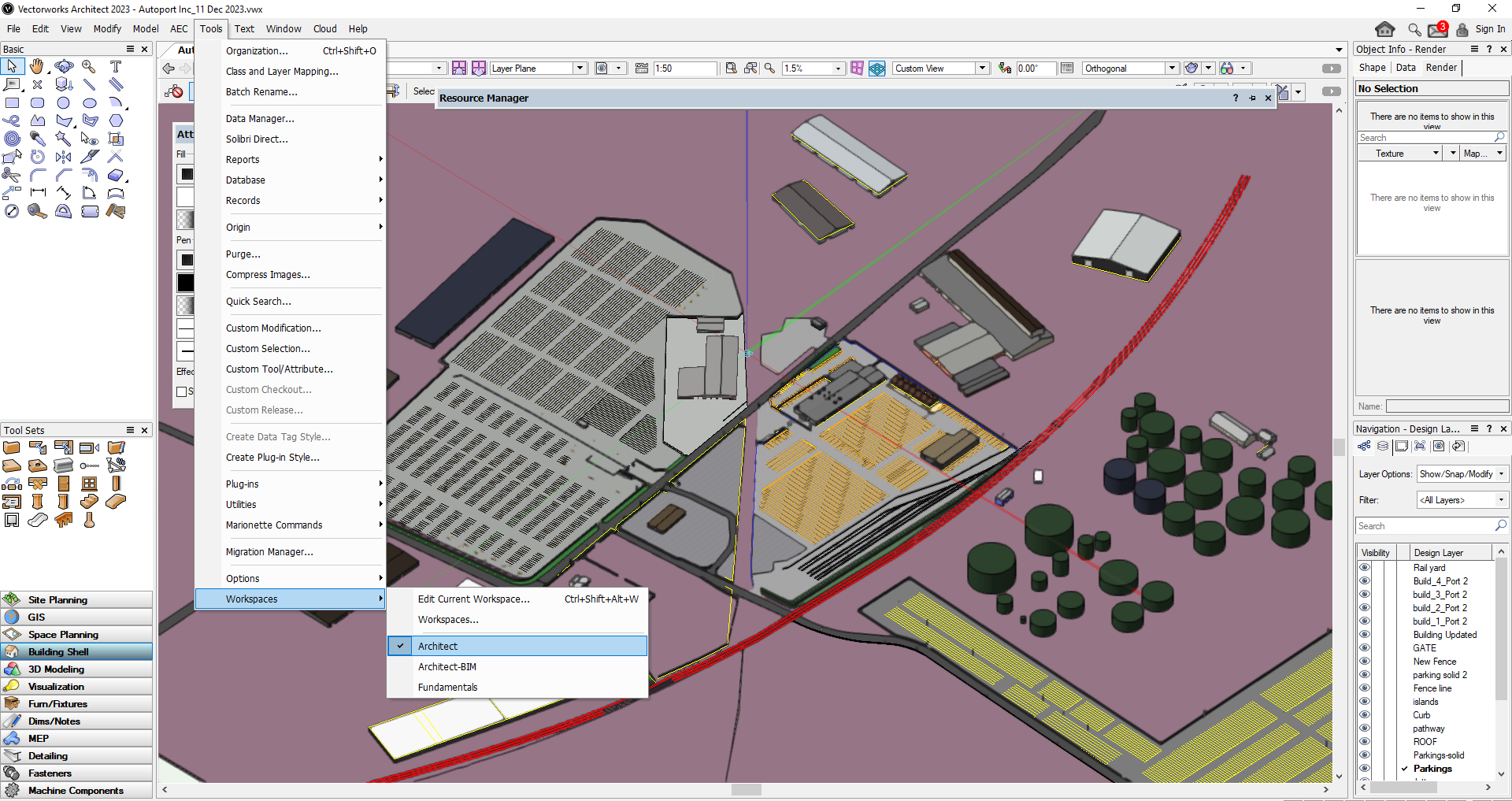The width and height of the screenshot is (1512, 801).
Task: Select the Mirror tool
Action: 64,157
